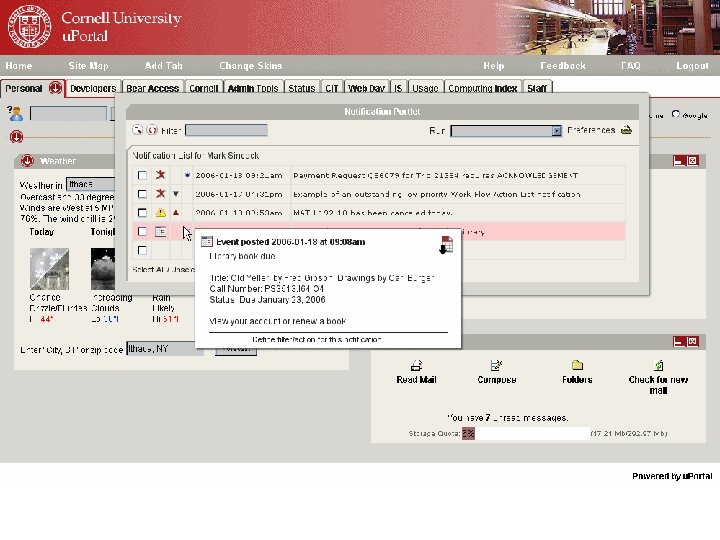Close the weather-row right portlet

click(x=692, y=161)
